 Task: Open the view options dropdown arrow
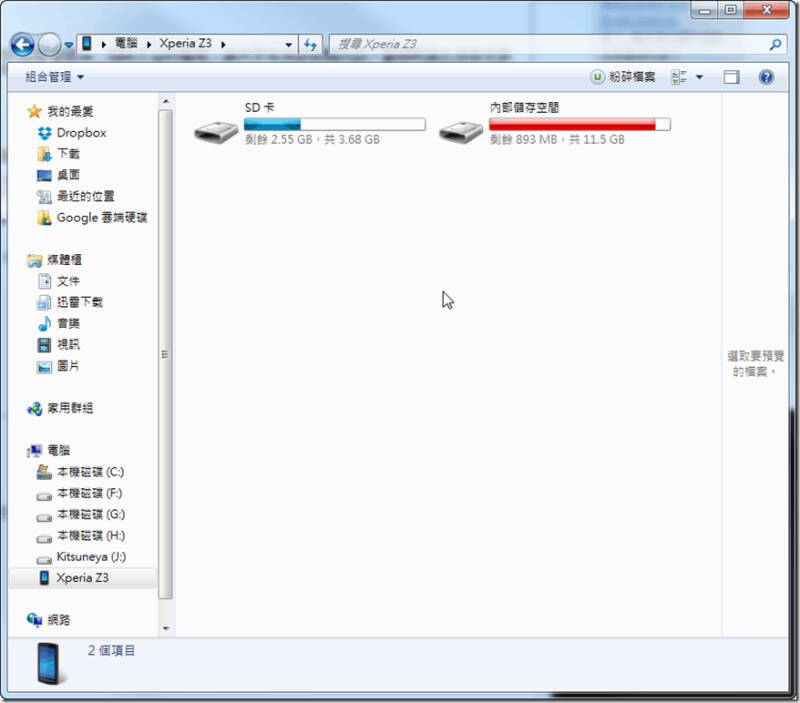pos(699,77)
